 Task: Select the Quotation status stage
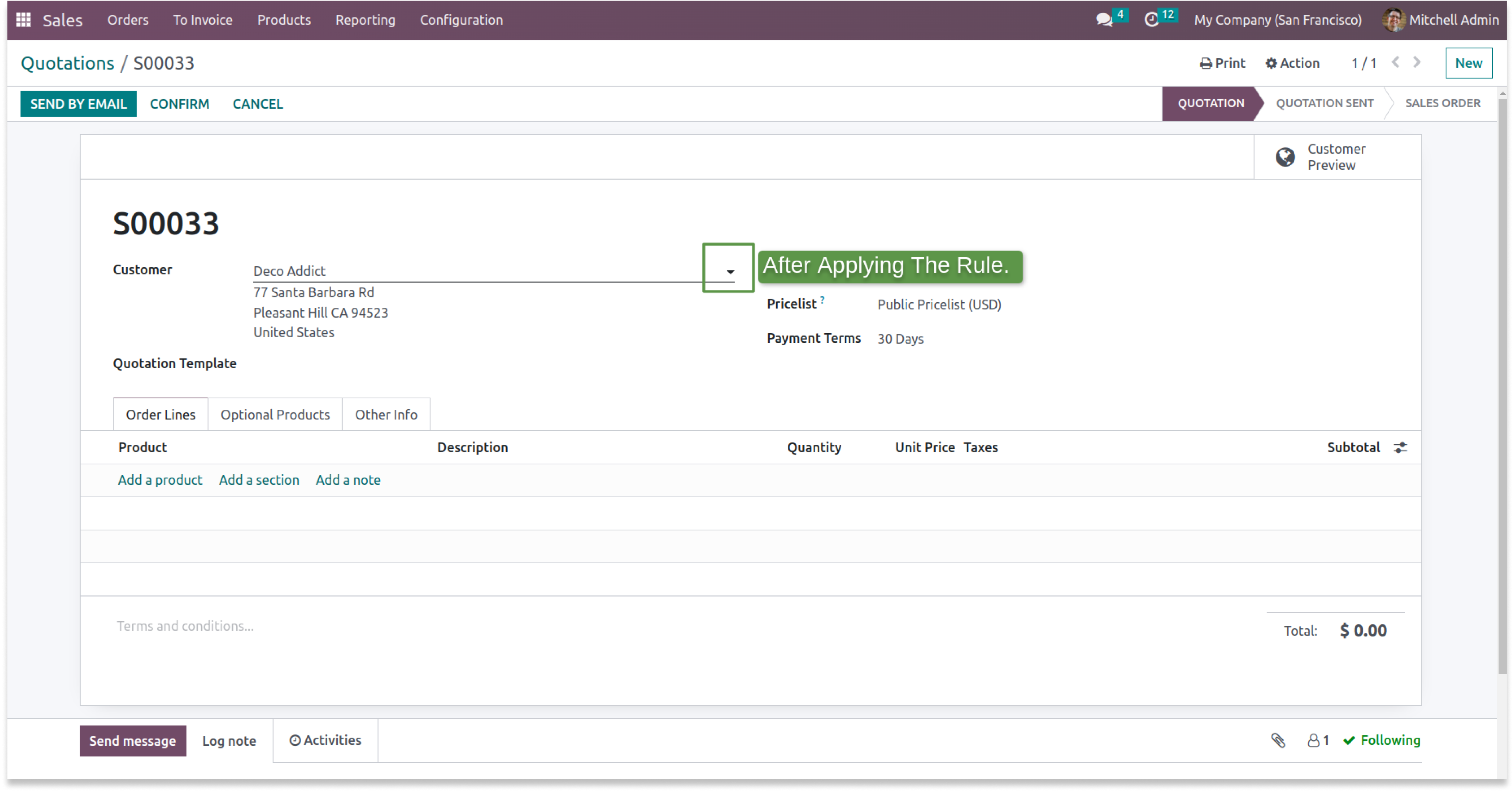point(1211,103)
